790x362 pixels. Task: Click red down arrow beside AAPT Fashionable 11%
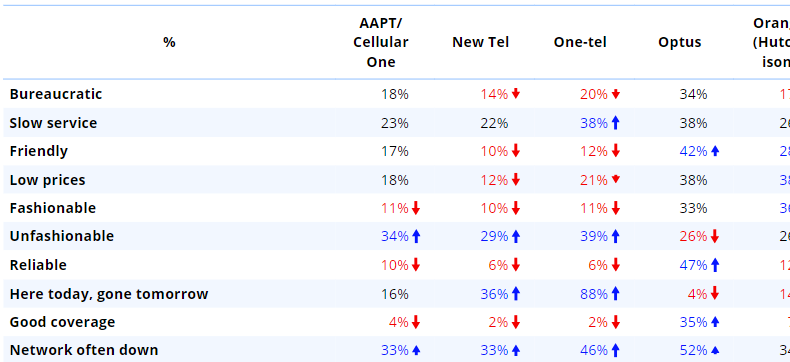[416, 208]
